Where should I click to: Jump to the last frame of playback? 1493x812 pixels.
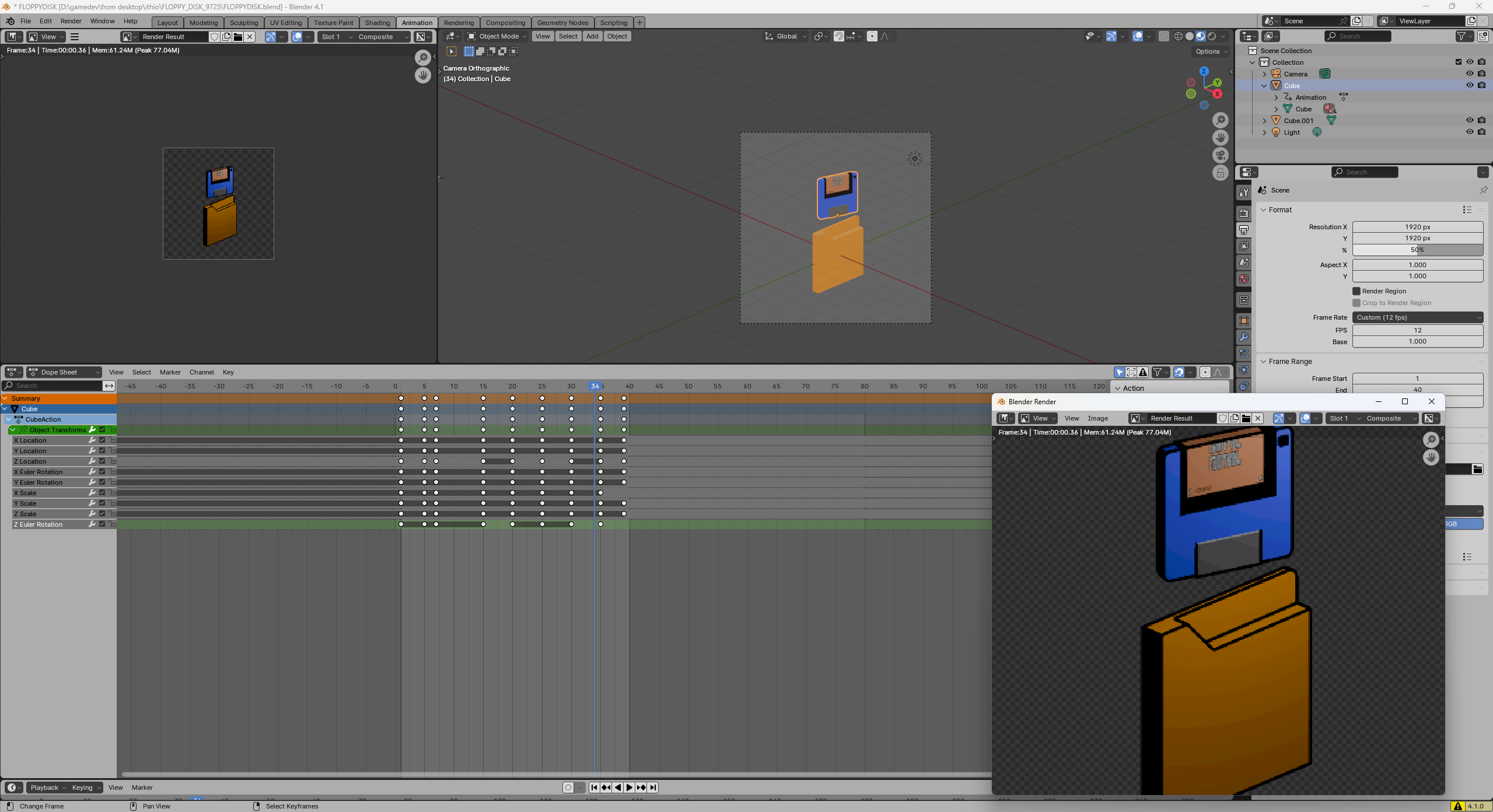click(653, 787)
